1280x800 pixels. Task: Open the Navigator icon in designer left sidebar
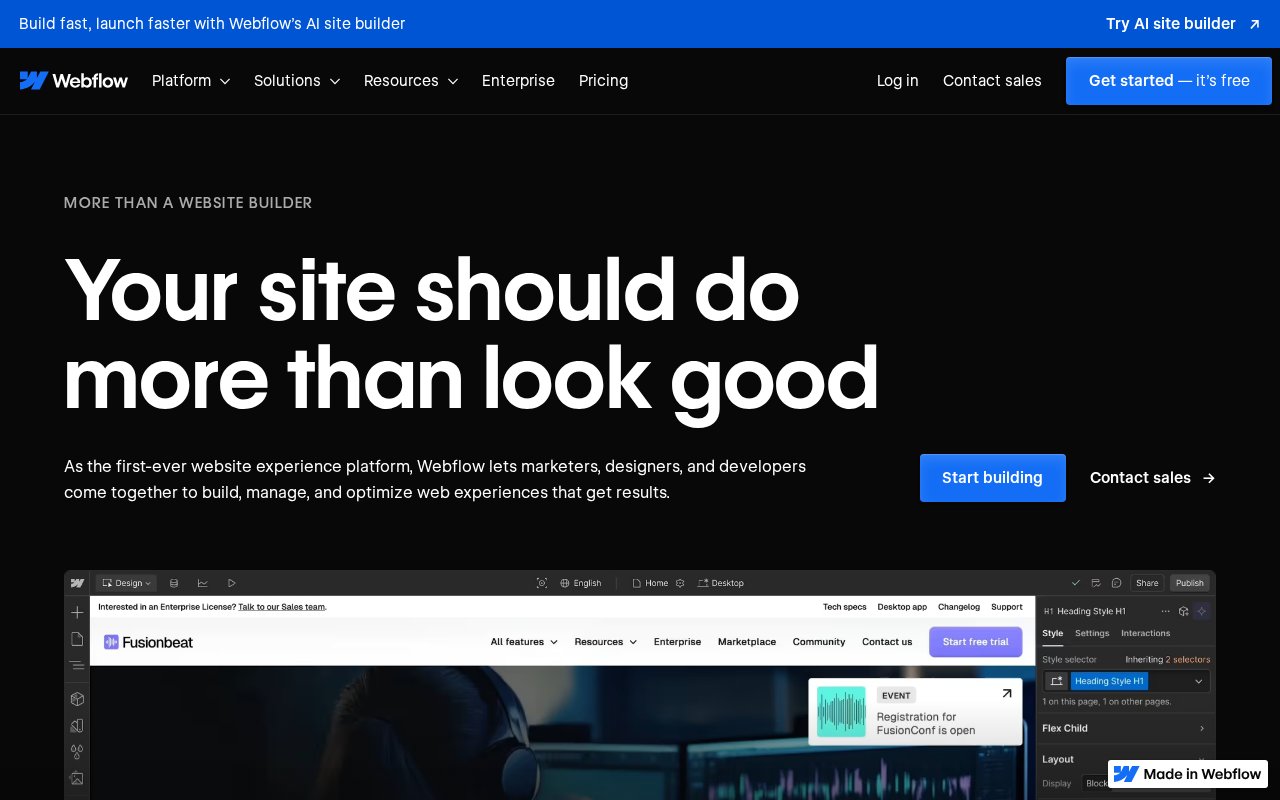coord(77,665)
